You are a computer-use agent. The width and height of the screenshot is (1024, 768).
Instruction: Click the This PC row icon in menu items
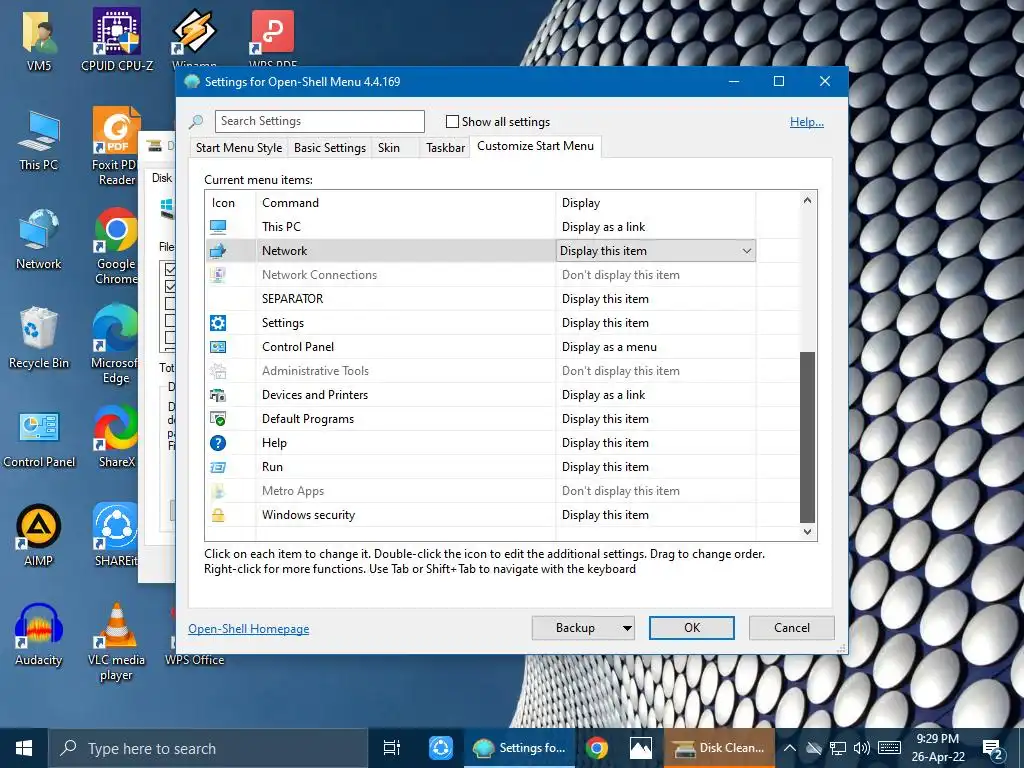218,227
